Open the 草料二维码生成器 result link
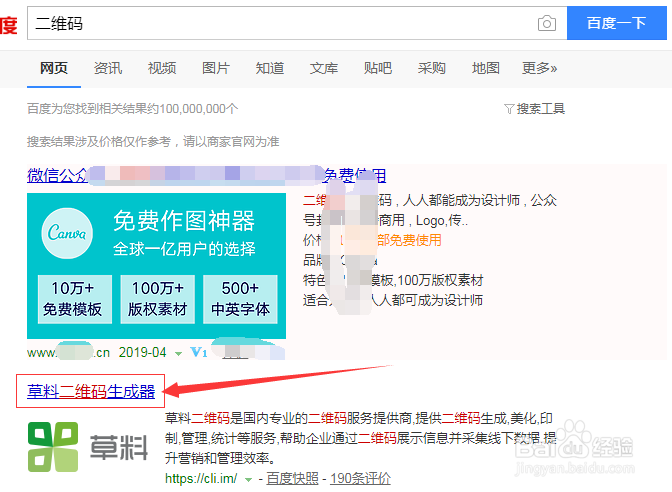This screenshot has width=672, height=492. tap(91, 392)
